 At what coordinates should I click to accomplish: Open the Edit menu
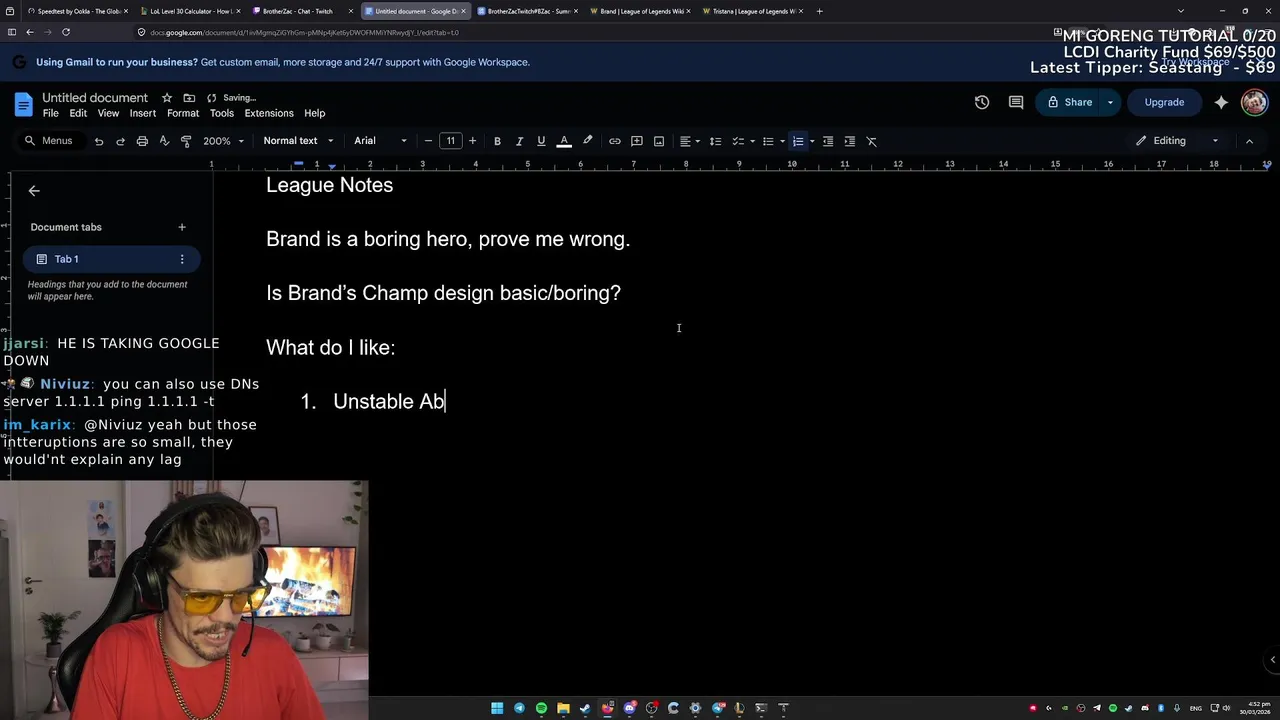[78, 113]
